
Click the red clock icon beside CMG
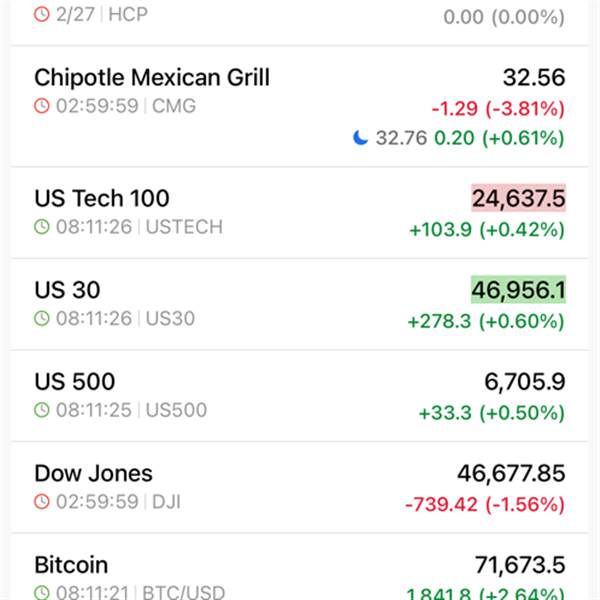(x=41, y=106)
